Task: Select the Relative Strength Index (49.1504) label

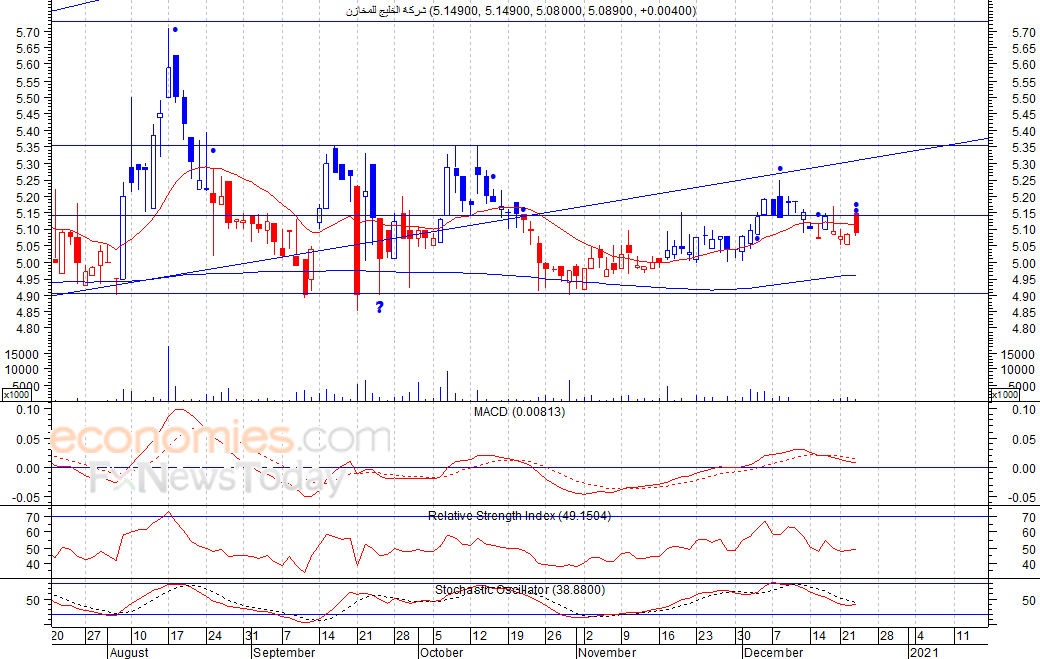Action: (519, 516)
